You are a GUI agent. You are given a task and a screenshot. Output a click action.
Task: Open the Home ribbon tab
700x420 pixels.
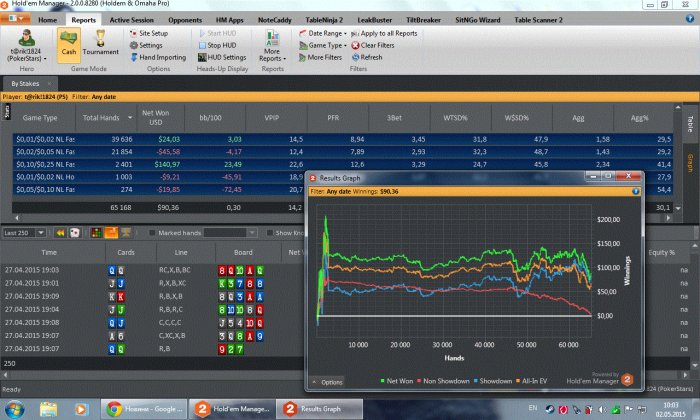[x=47, y=20]
